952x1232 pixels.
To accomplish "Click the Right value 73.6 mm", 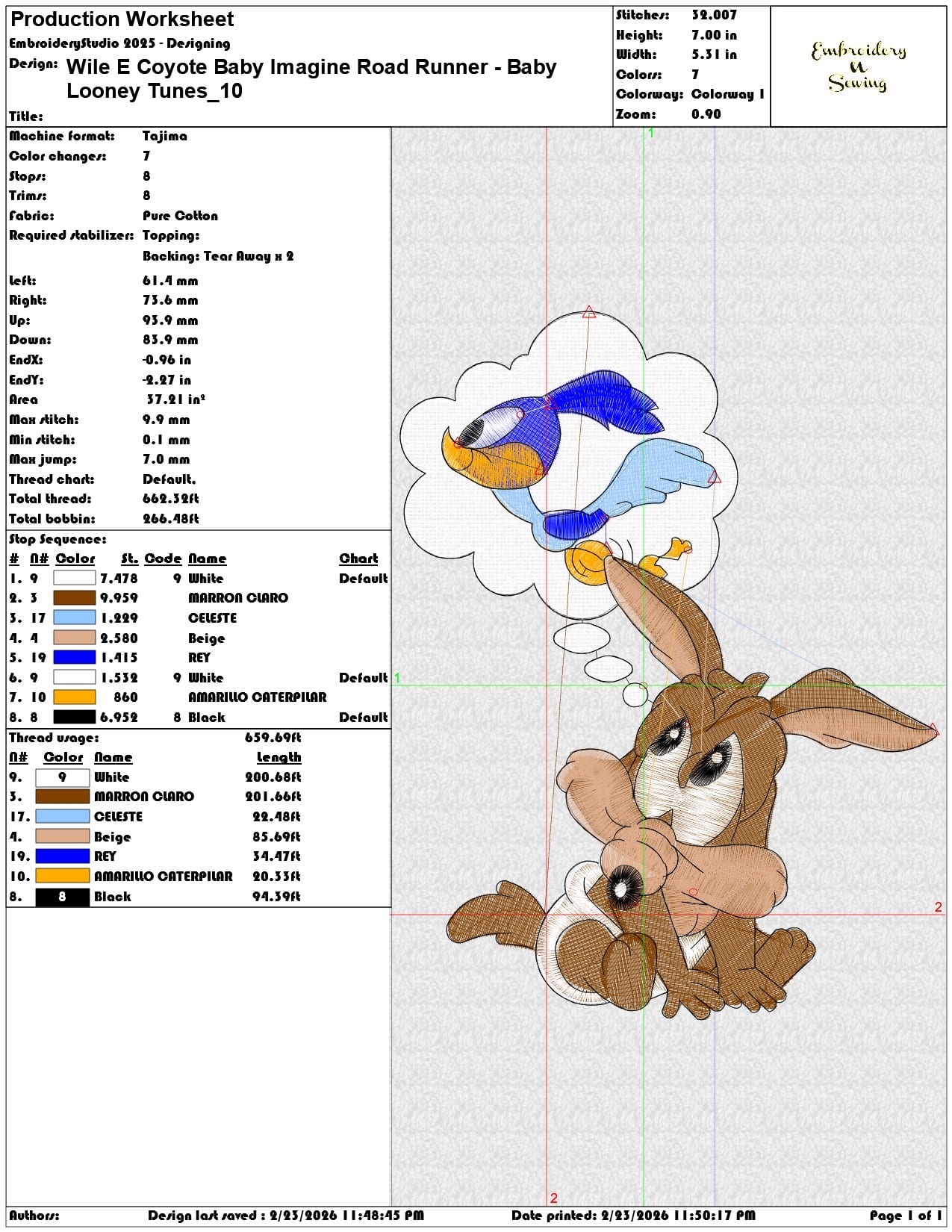I will (x=170, y=300).
